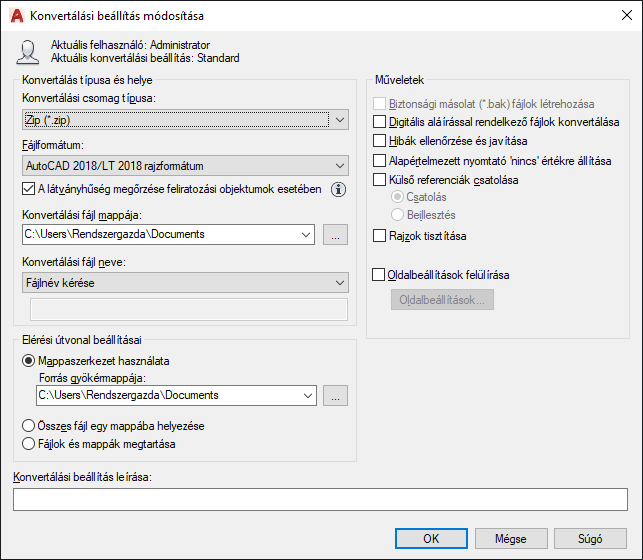
Task: Check Hibák ellenőrzése és javítása
Action: (379, 141)
